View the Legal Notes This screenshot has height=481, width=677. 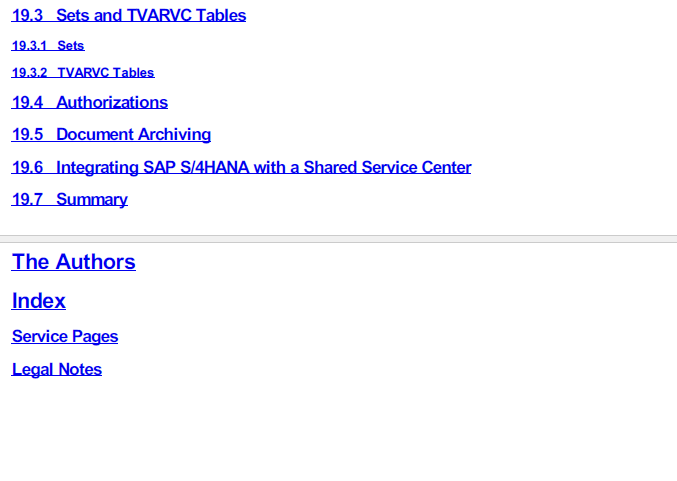pyautogui.click(x=57, y=369)
